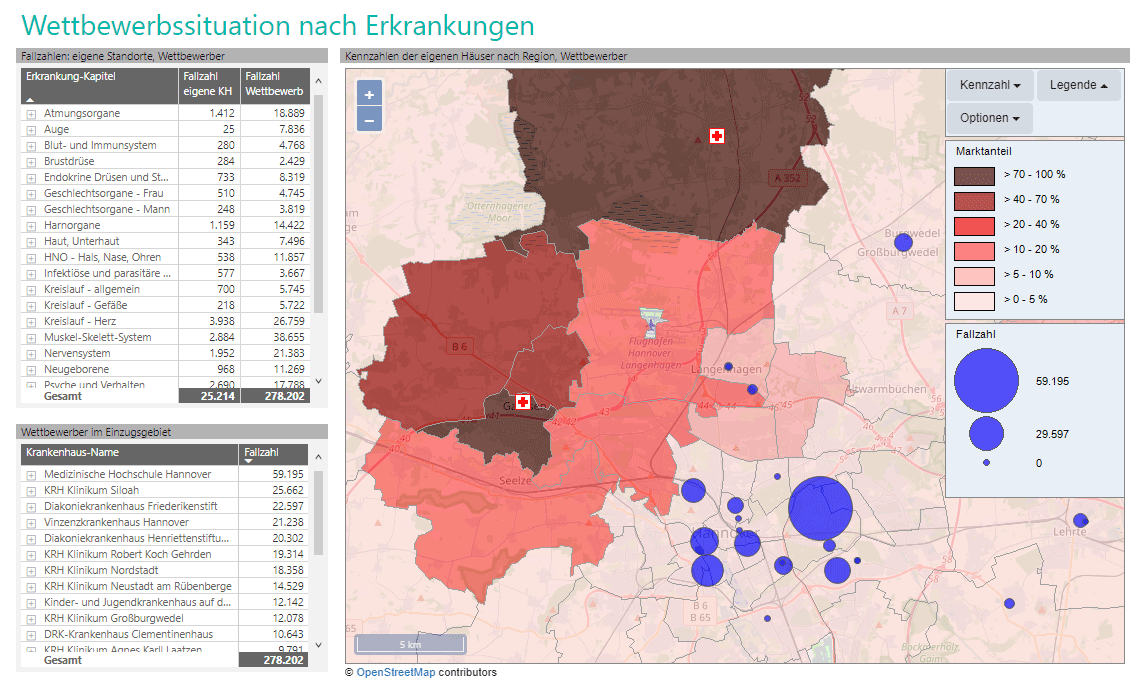
Task: Zoom out the map with minus button
Action: (369, 120)
